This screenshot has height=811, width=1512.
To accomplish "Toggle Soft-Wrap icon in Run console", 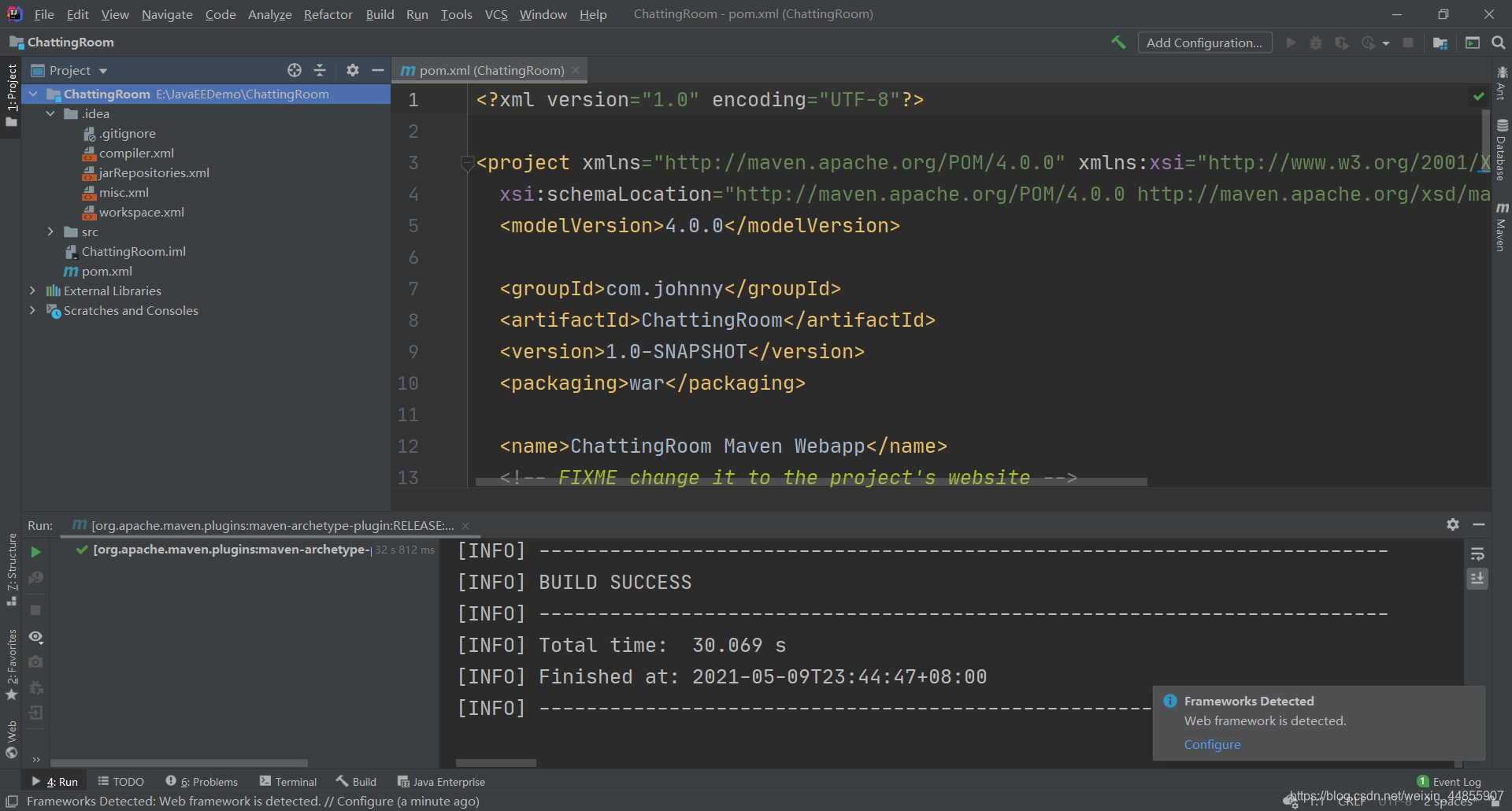I will pyautogui.click(x=1477, y=554).
